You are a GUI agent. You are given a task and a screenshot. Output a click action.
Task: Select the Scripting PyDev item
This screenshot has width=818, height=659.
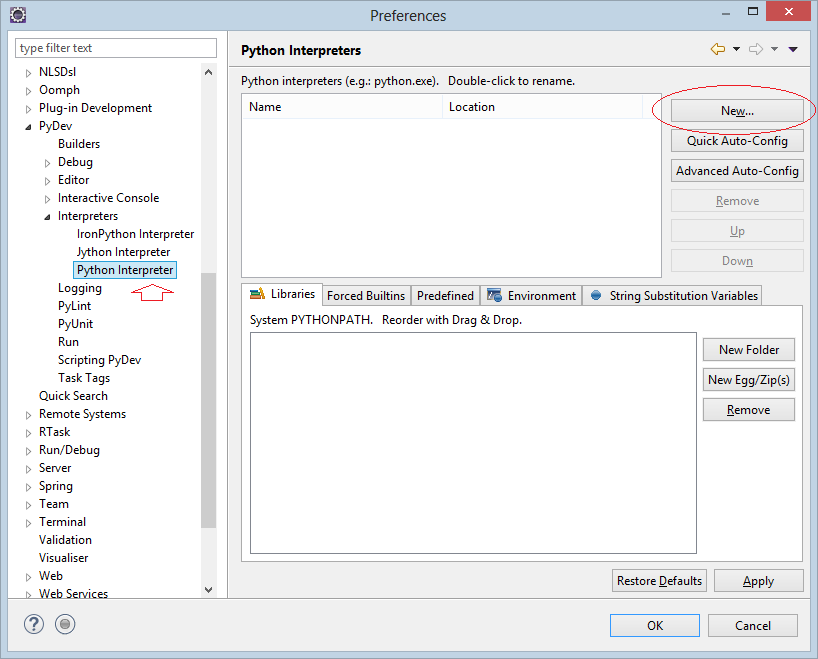[x=100, y=360]
